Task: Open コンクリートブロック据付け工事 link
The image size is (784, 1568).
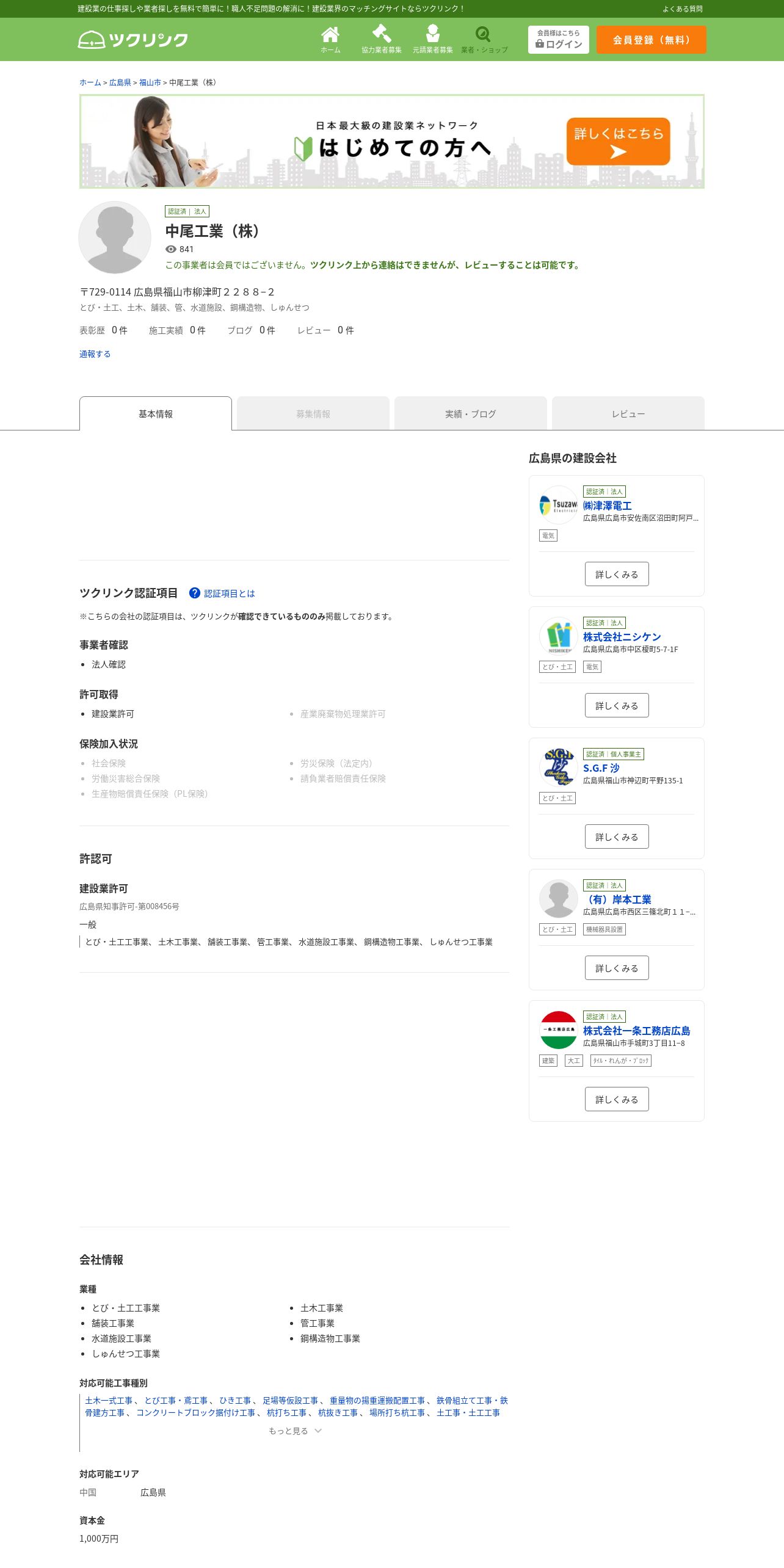Action: click(x=195, y=1412)
